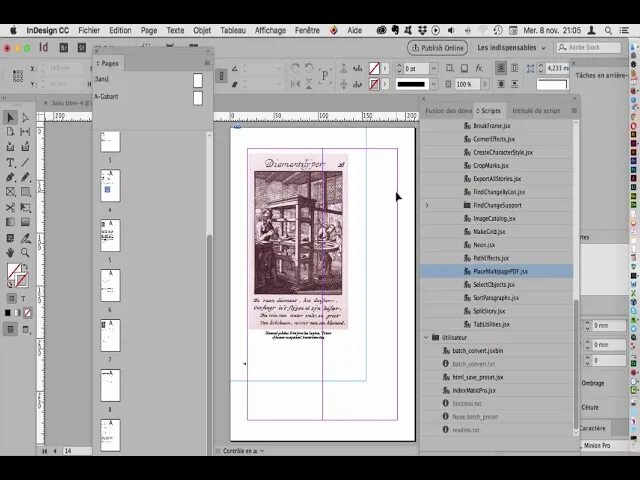Select the Pencil tool
This screenshot has width=640, height=480.
point(25,177)
